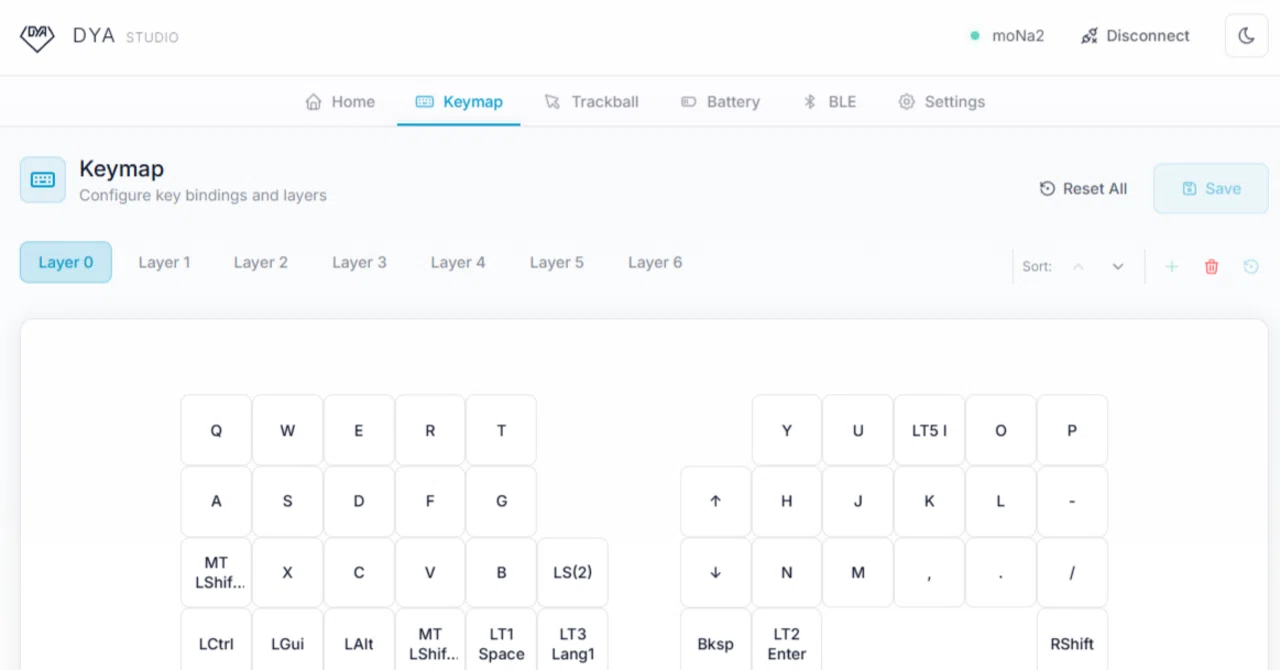Viewport: 1280px width, 670px height.
Task: Toggle dark mode moon icon
Action: pos(1246,36)
